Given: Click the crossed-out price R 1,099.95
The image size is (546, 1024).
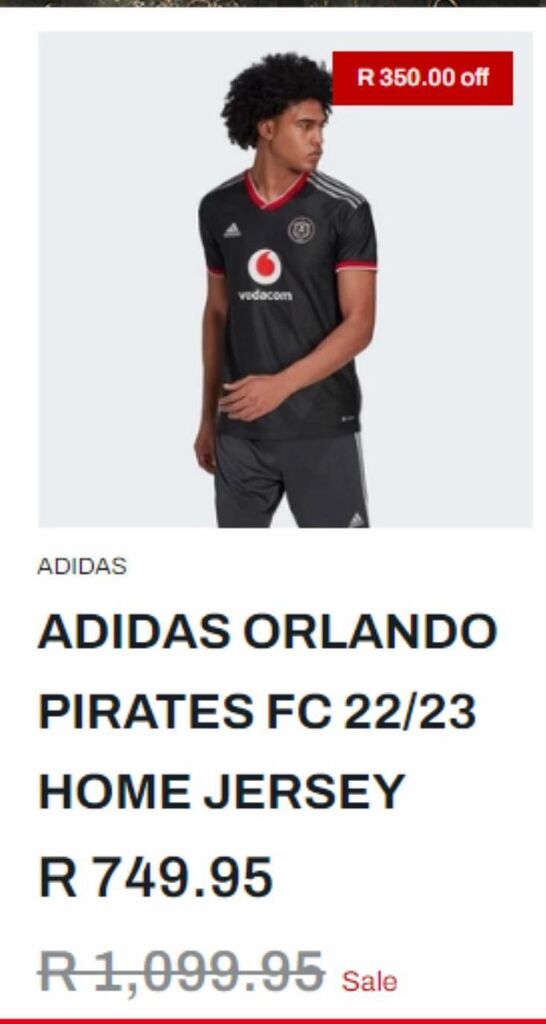Looking at the screenshot, I should 182,972.
